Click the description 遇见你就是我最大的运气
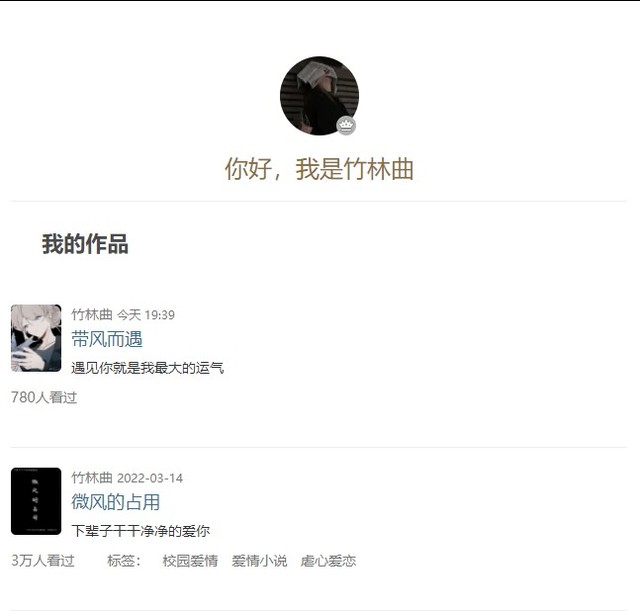Viewport: 640px width, 611px height. point(148,368)
